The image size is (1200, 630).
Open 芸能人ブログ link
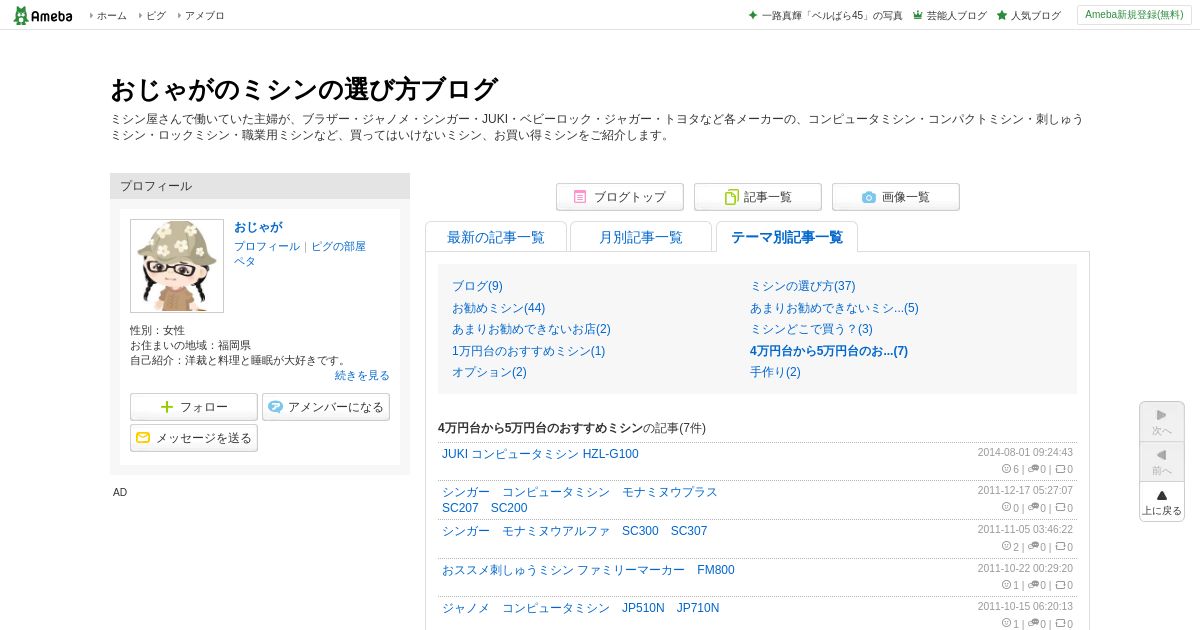[956, 16]
